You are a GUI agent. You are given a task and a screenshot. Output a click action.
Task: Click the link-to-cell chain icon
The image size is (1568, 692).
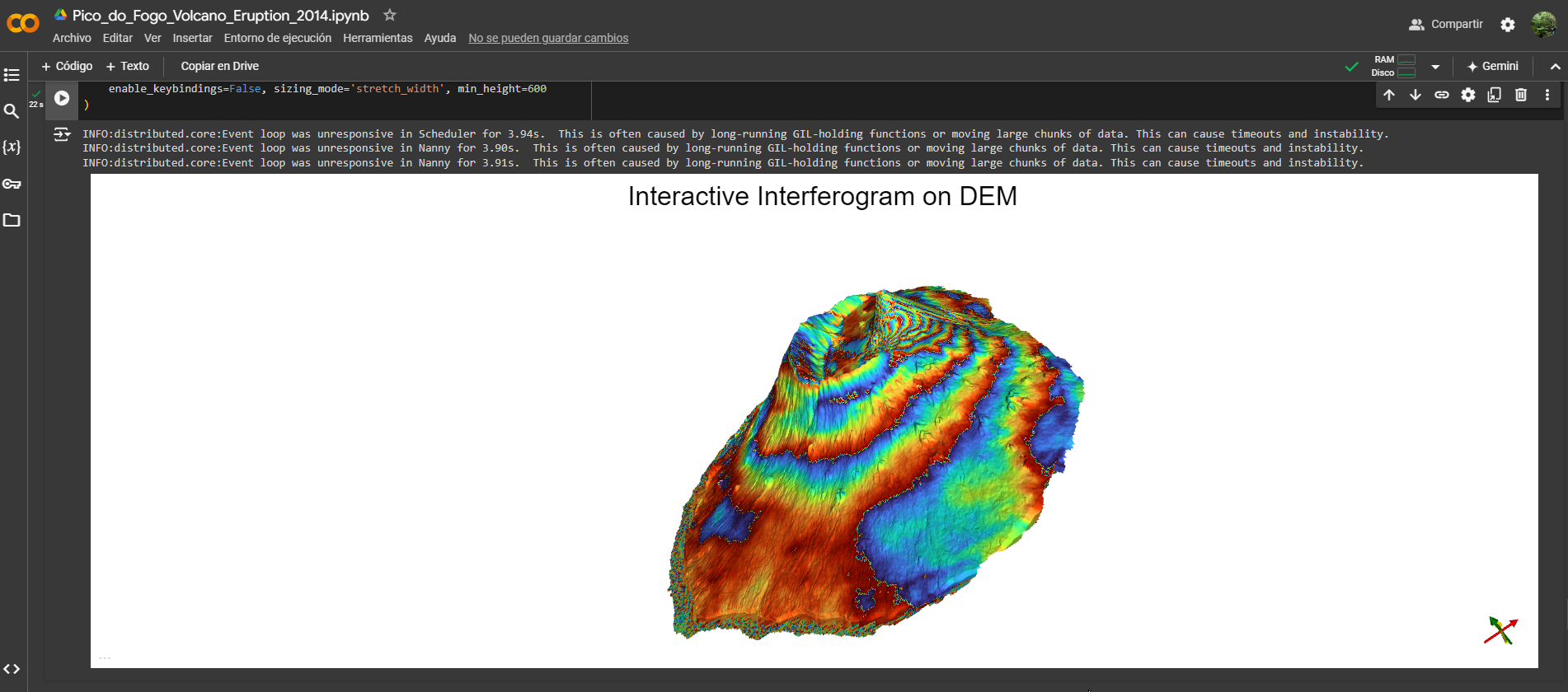pyautogui.click(x=1442, y=95)
